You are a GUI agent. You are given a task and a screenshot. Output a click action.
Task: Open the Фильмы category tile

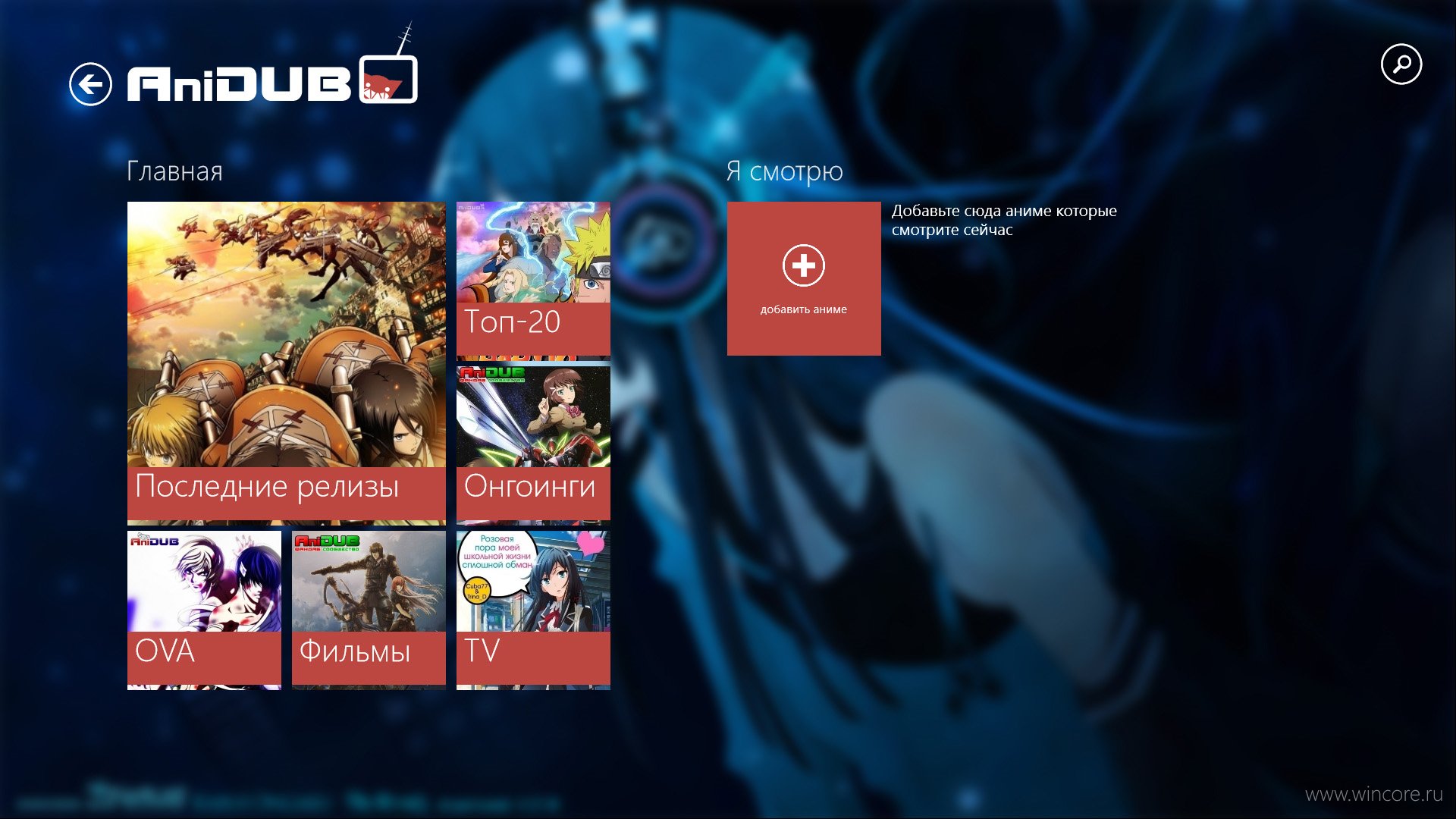369,610
